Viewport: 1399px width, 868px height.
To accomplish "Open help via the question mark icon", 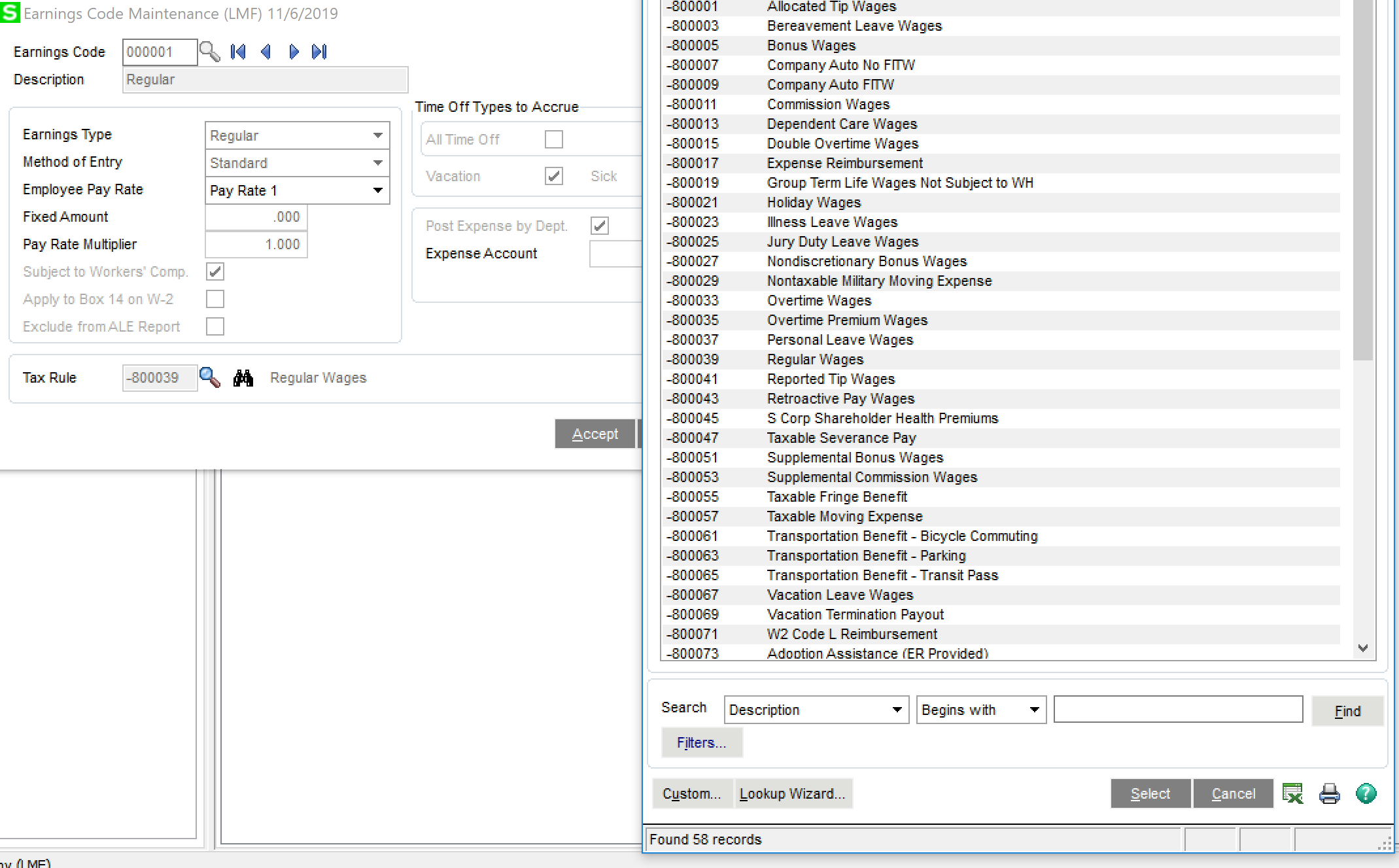I will point(1366,793).
